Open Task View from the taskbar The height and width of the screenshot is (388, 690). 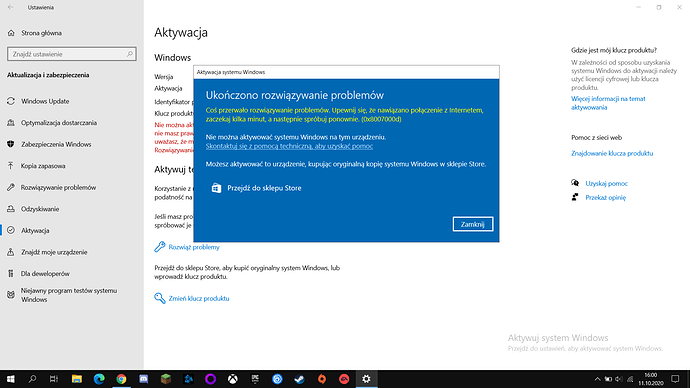pyautogui.click(x=54, y=379)
